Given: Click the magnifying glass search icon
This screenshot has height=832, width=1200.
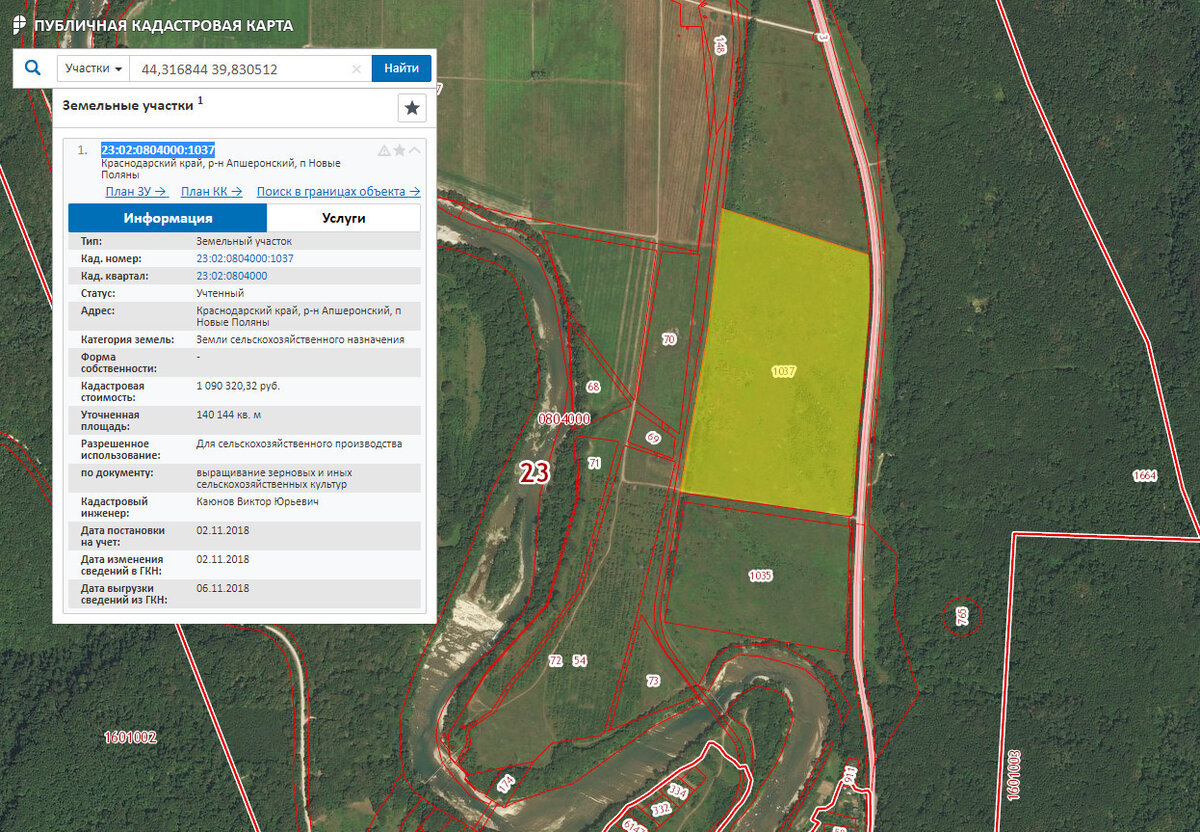Looking at the screenshot, I should click(x=33, y=68).
